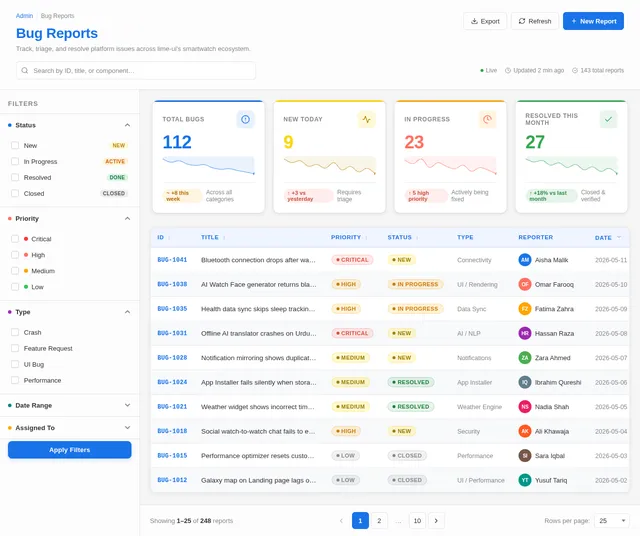The image size is (640, 536).
Task: Open bug BUG-1012 link
Action: pos(172,480)
